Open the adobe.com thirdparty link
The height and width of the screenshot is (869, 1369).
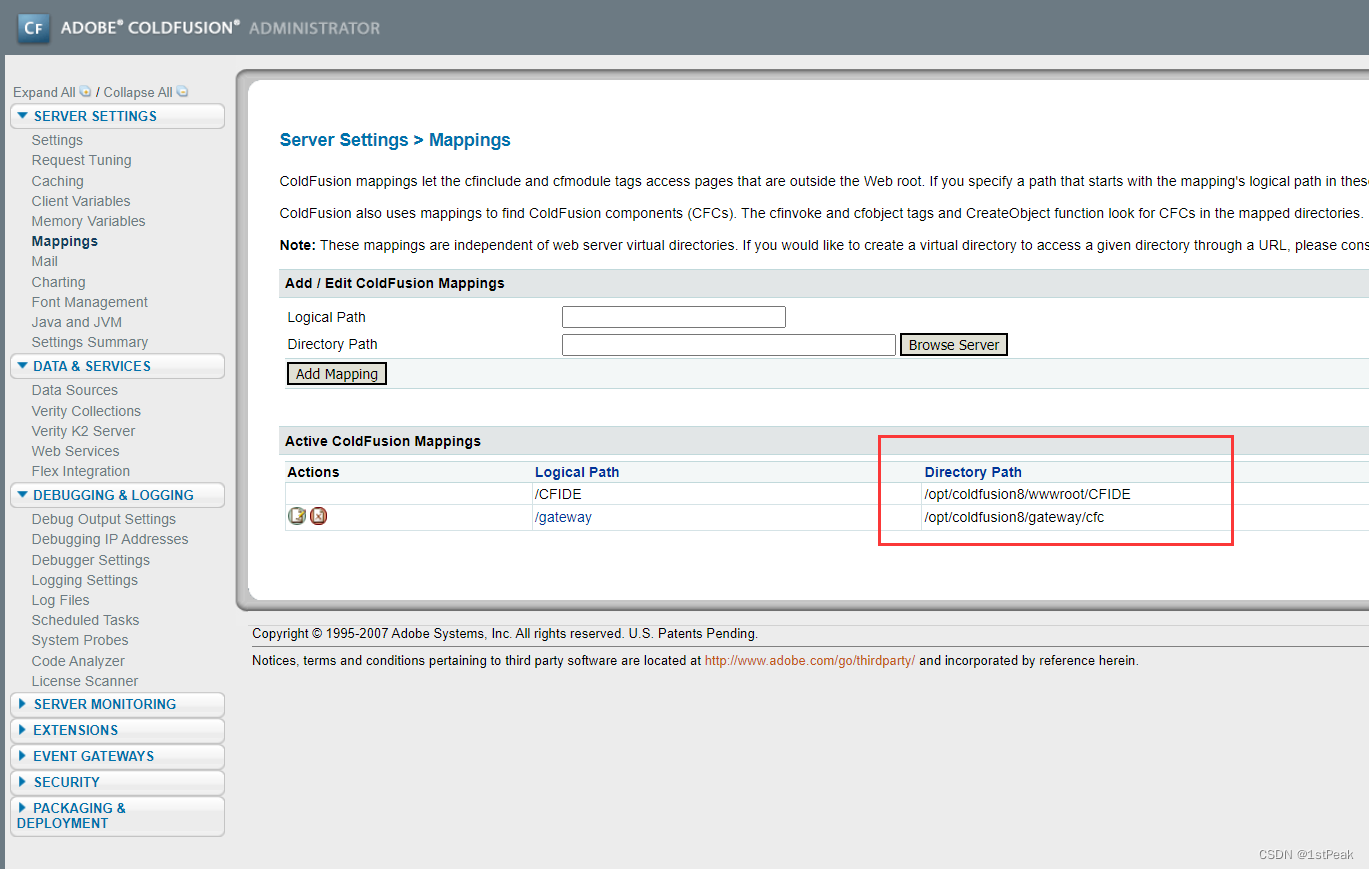[x=810, y=660]
